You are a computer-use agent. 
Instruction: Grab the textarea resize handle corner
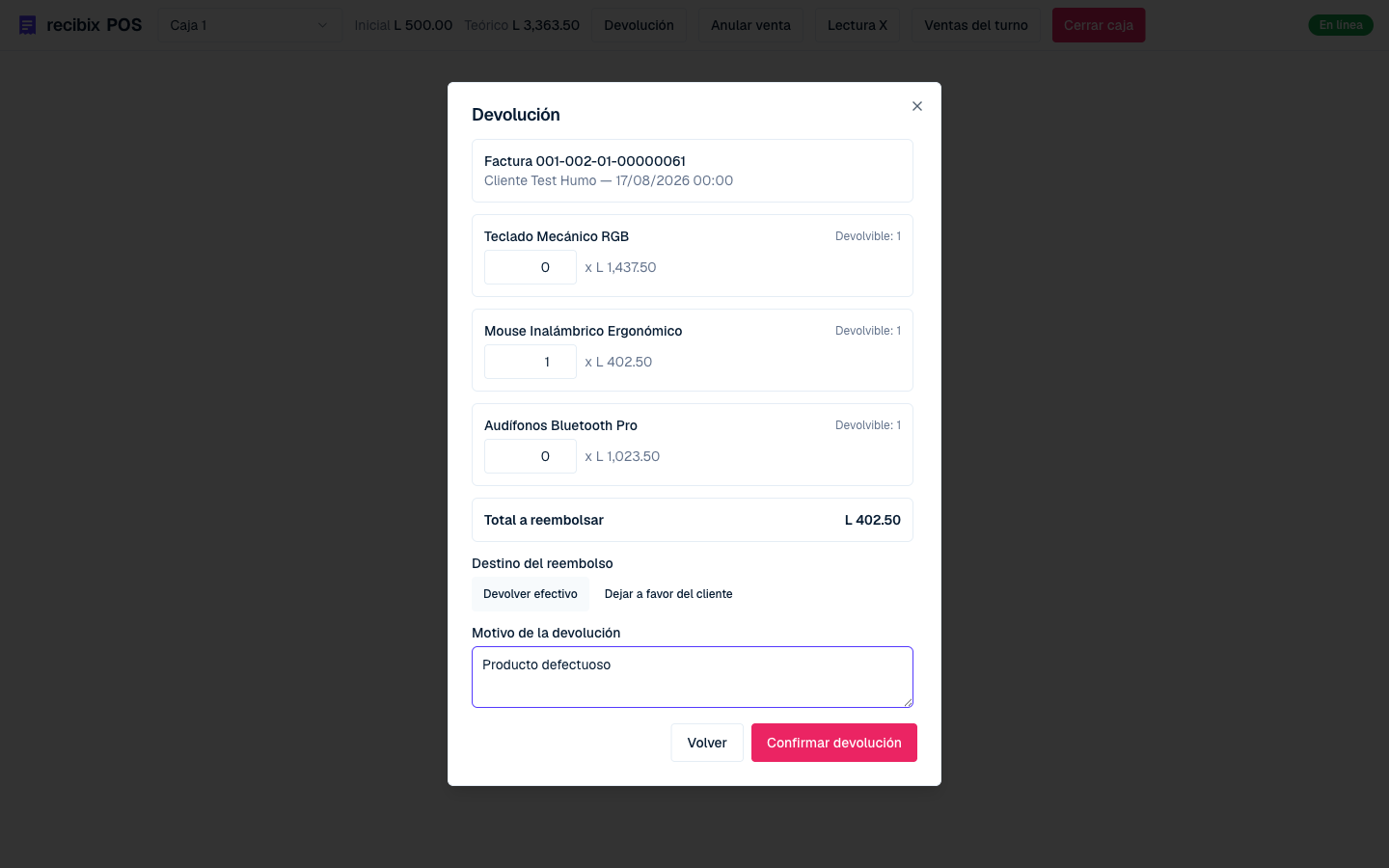(908, 702)
